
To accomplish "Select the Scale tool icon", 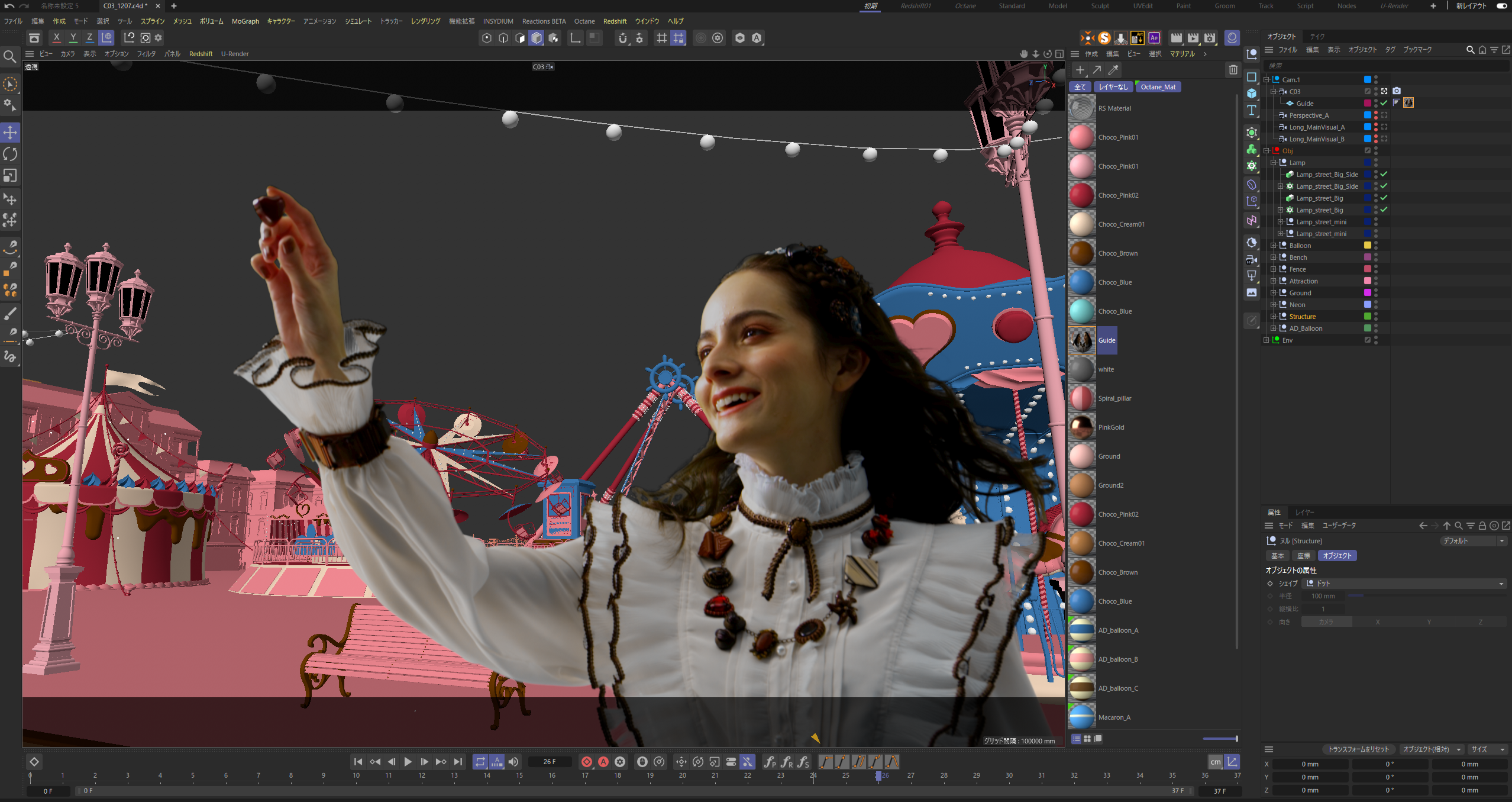I will [10, 176].
